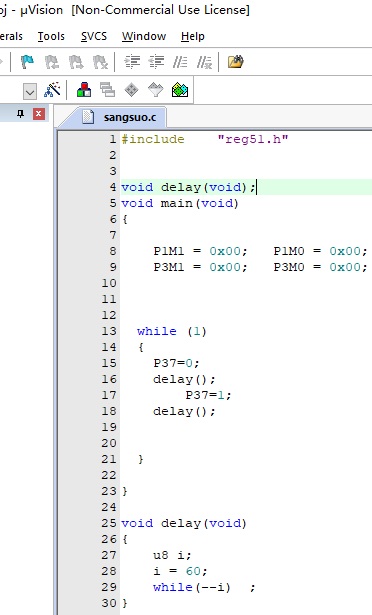Click the P1M0 = 0x00 statement
The width and height of the screenshot is (372, 615).
coord(320,251)
